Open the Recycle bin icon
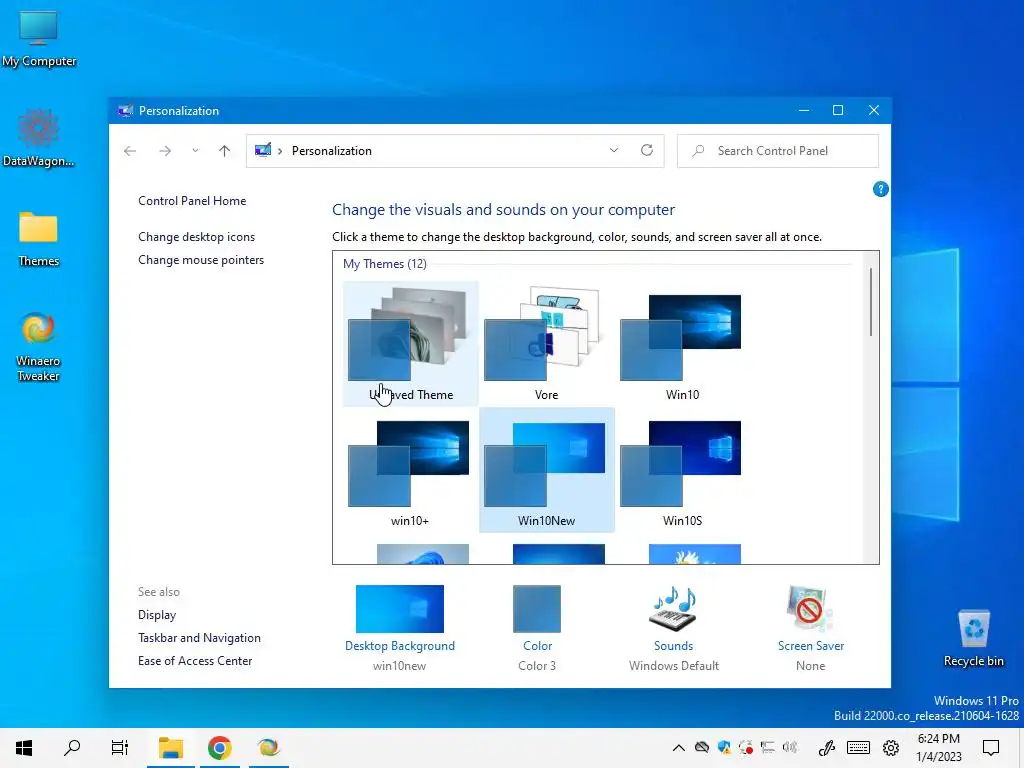Screen dimensions: 1024x768 pyautogui.click(x=973, y=637)
